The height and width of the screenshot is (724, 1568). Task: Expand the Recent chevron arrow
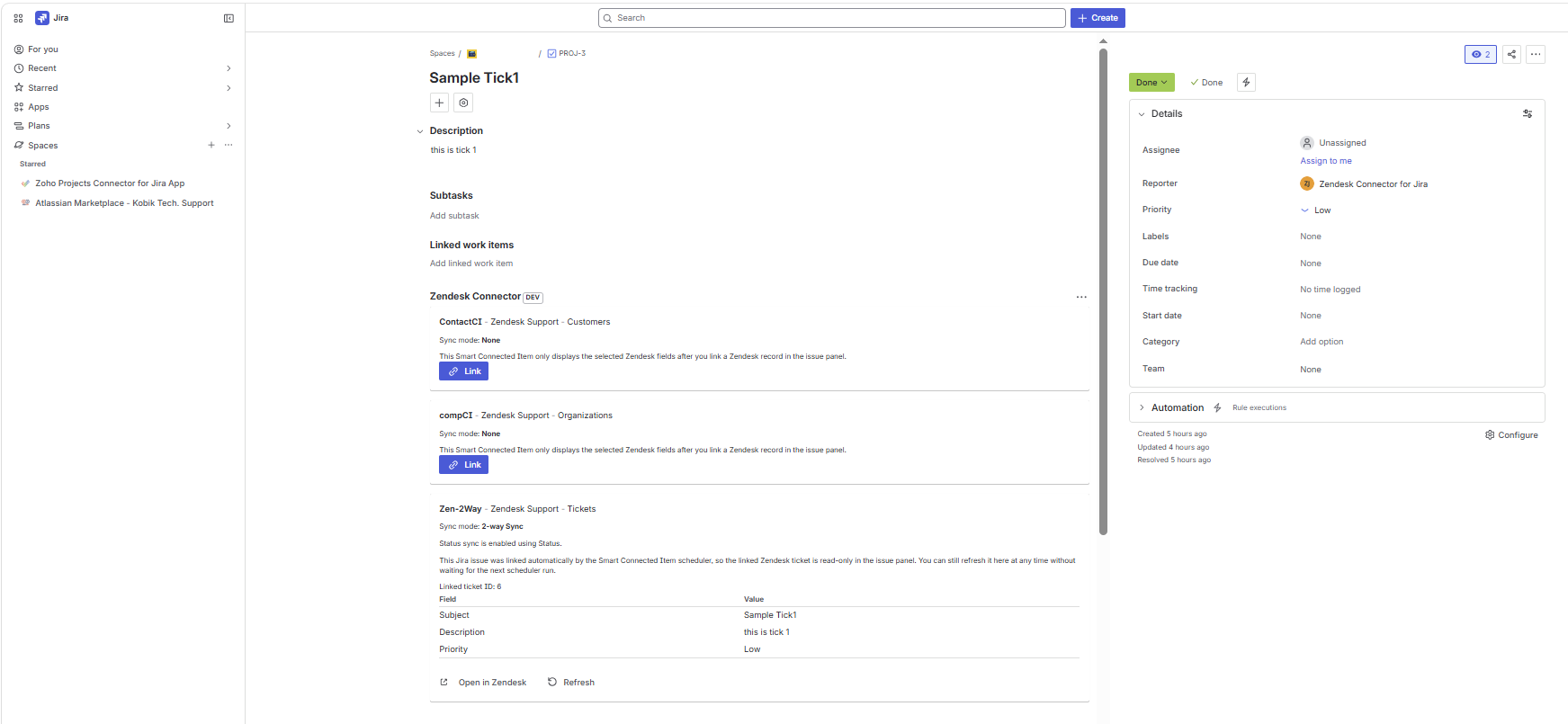point(228,68)
